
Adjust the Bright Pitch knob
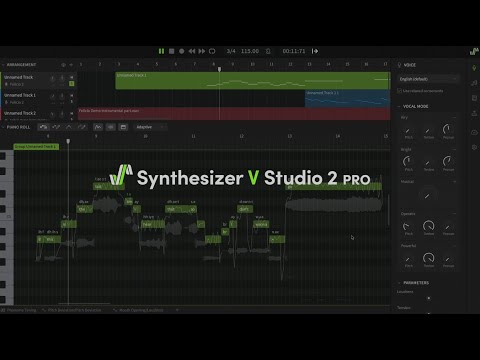tap(408, 162)
